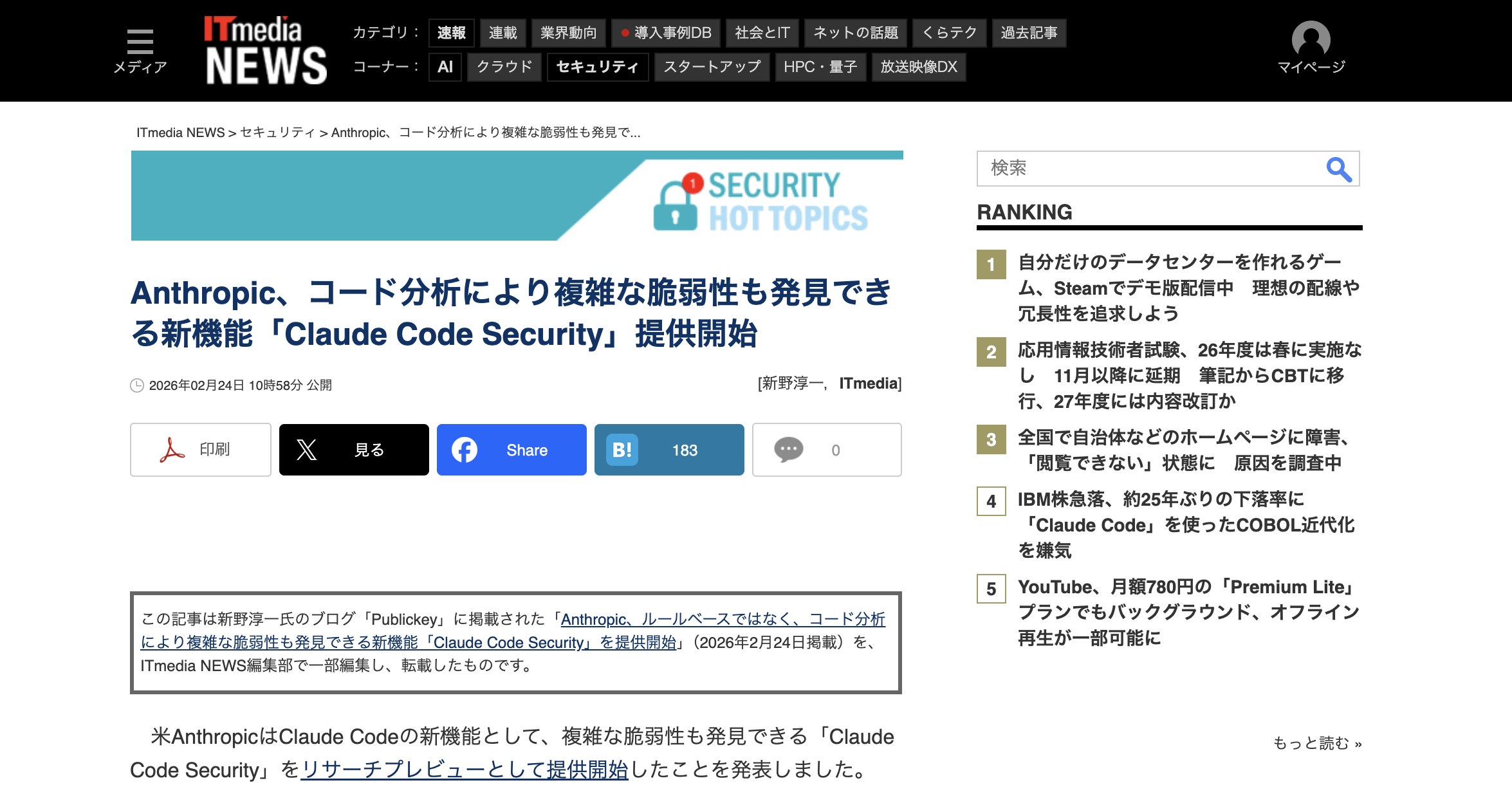Open the 導入事例DB category

click(666, 33)
